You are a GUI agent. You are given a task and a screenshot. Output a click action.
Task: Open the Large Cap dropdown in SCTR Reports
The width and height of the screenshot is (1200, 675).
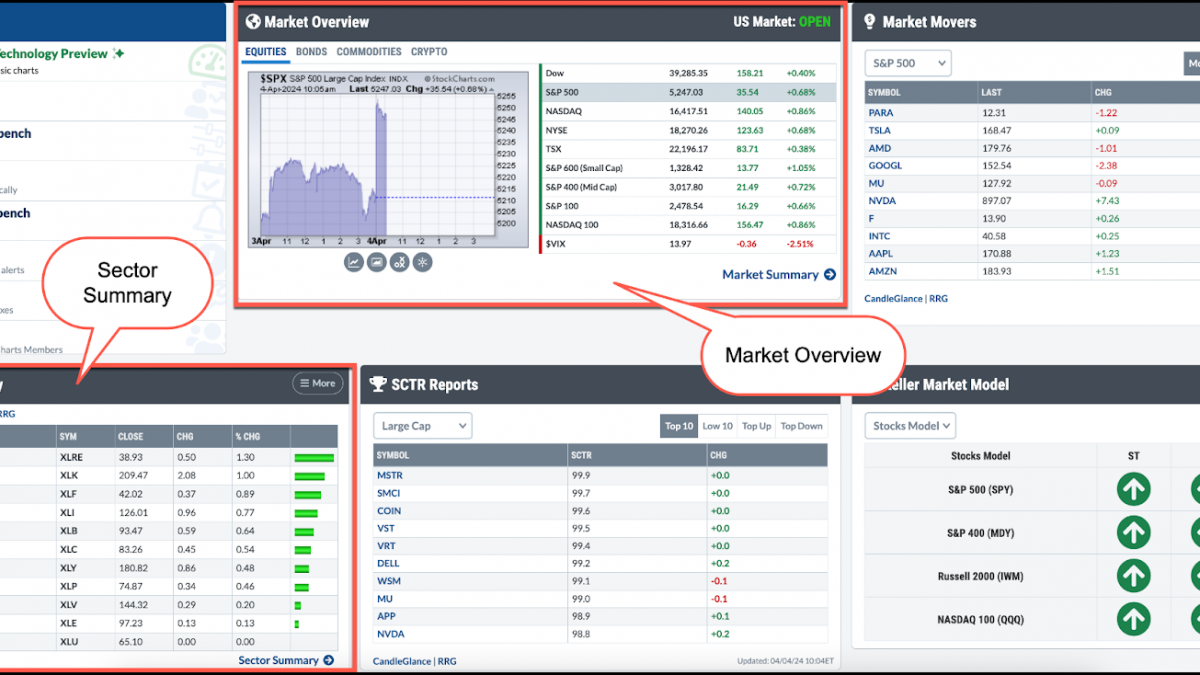point(422,425)
